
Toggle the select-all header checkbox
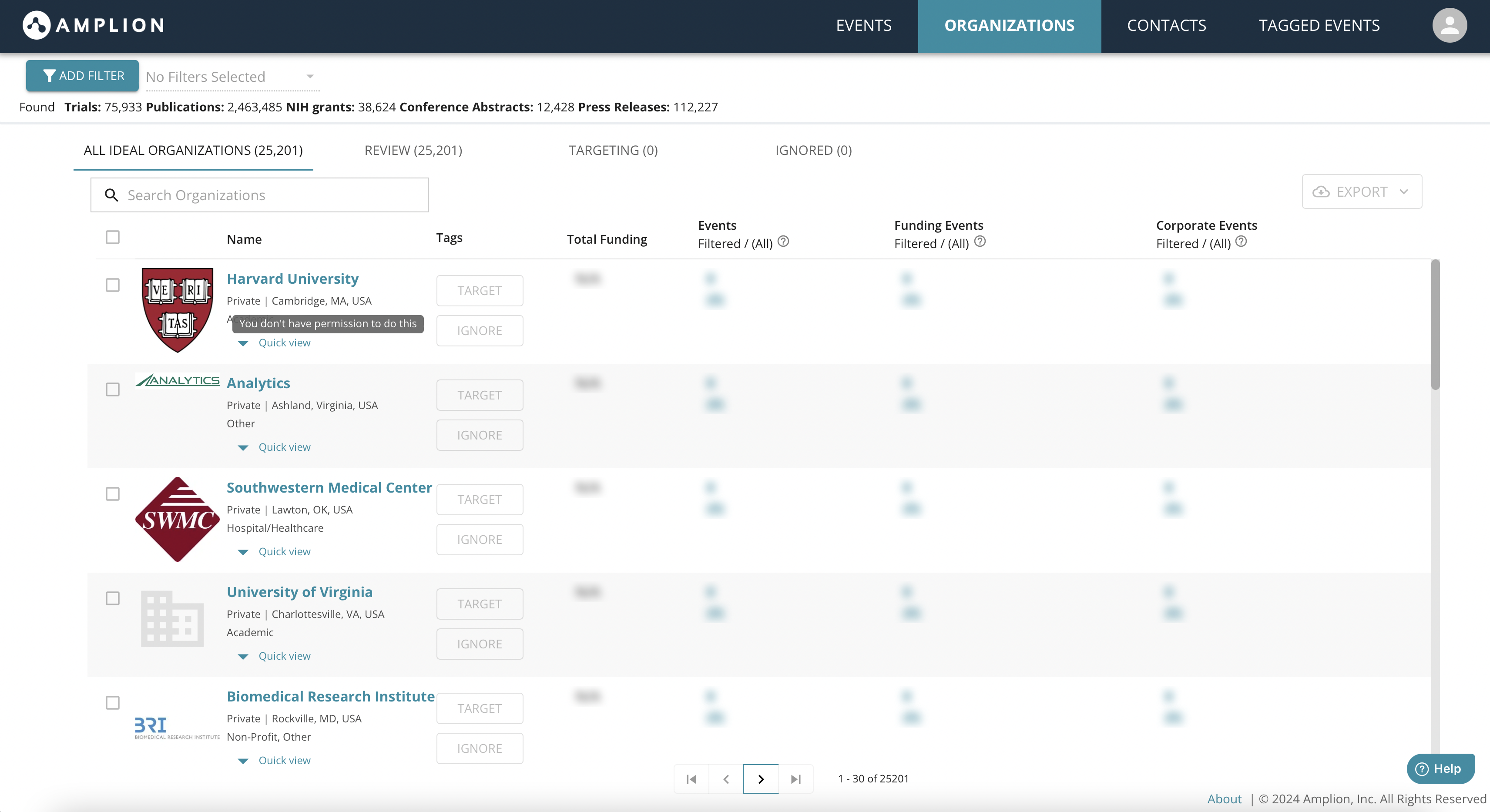[x=113, y=237]
